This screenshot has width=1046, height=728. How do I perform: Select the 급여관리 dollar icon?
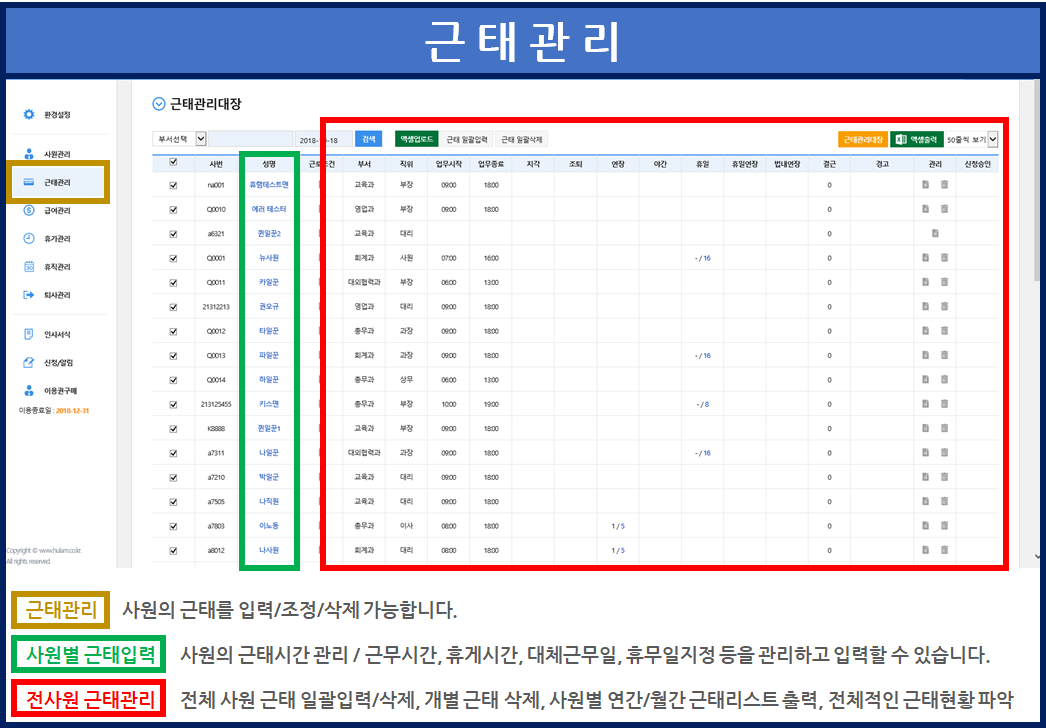click(x=29, y=211)
